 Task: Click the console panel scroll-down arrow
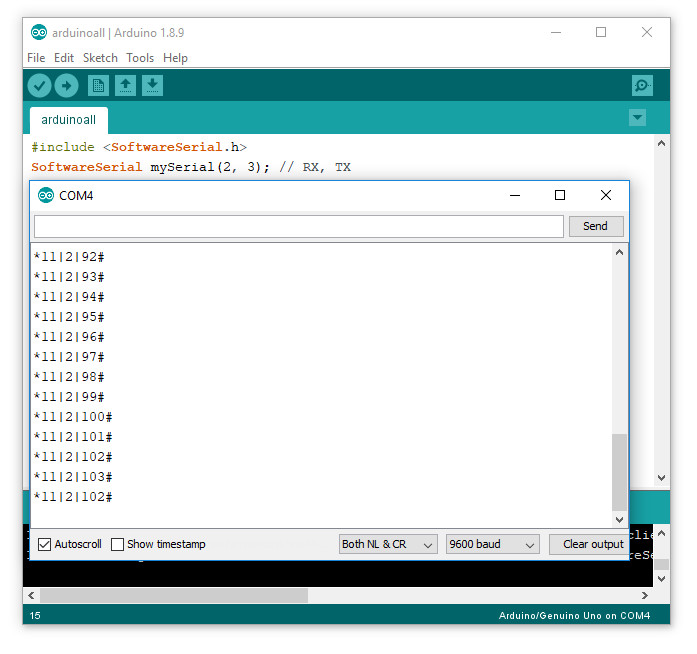pos(661,579)
